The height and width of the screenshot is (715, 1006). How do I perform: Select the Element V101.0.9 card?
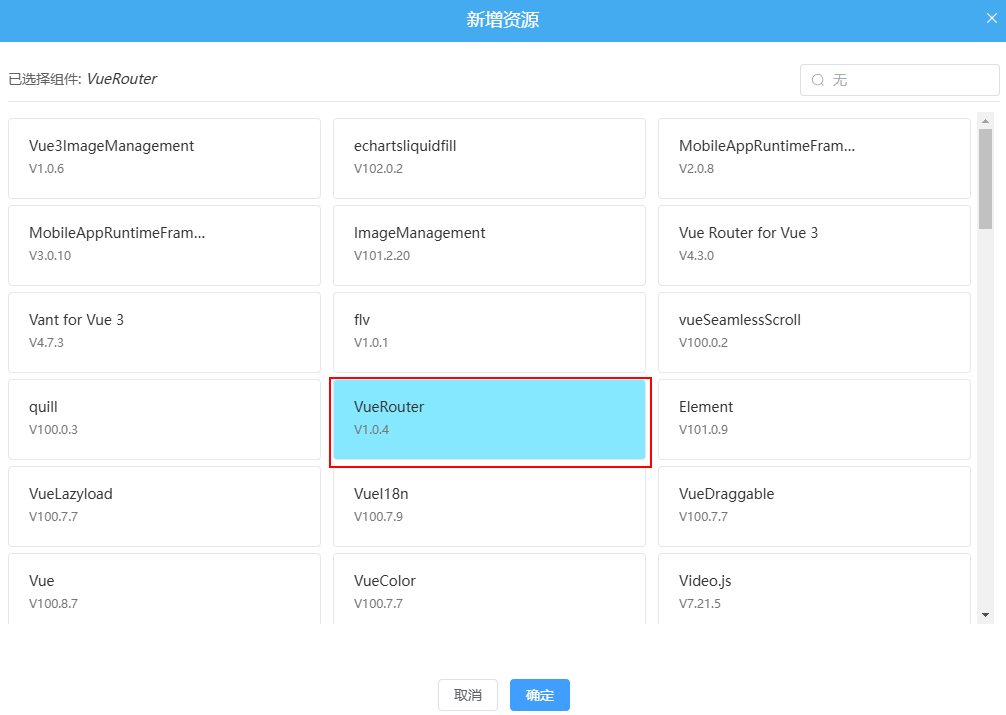pos(814,420)
